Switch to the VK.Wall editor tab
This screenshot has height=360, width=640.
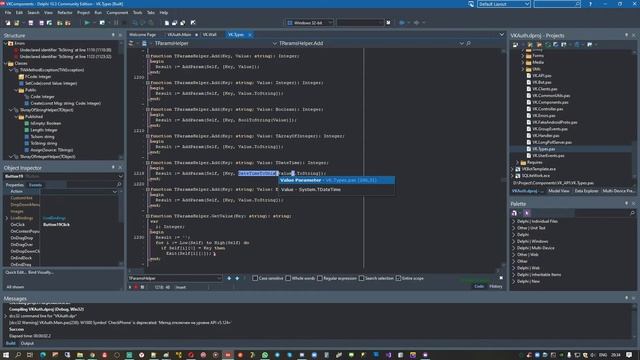point(209,35)
